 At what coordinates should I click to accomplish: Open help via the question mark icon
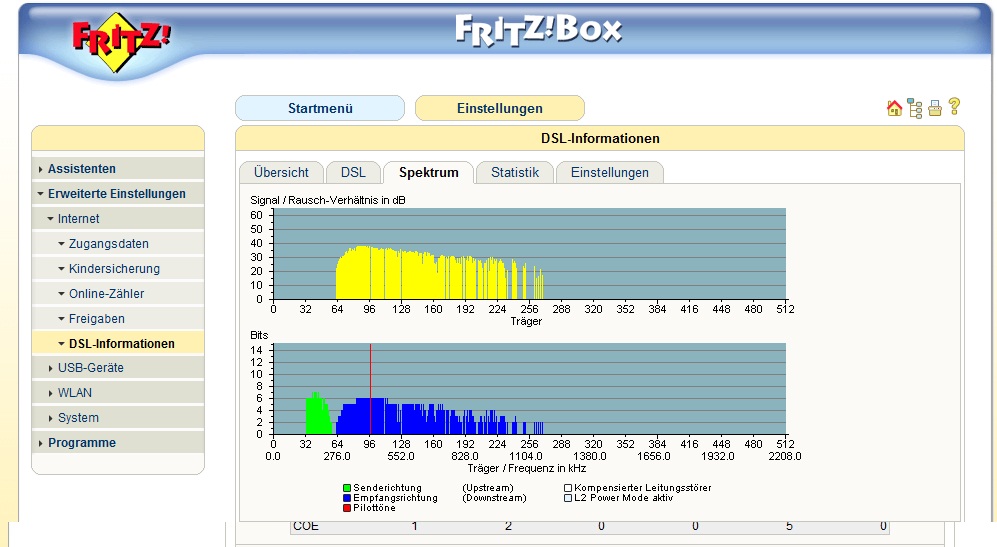(954, 106)
